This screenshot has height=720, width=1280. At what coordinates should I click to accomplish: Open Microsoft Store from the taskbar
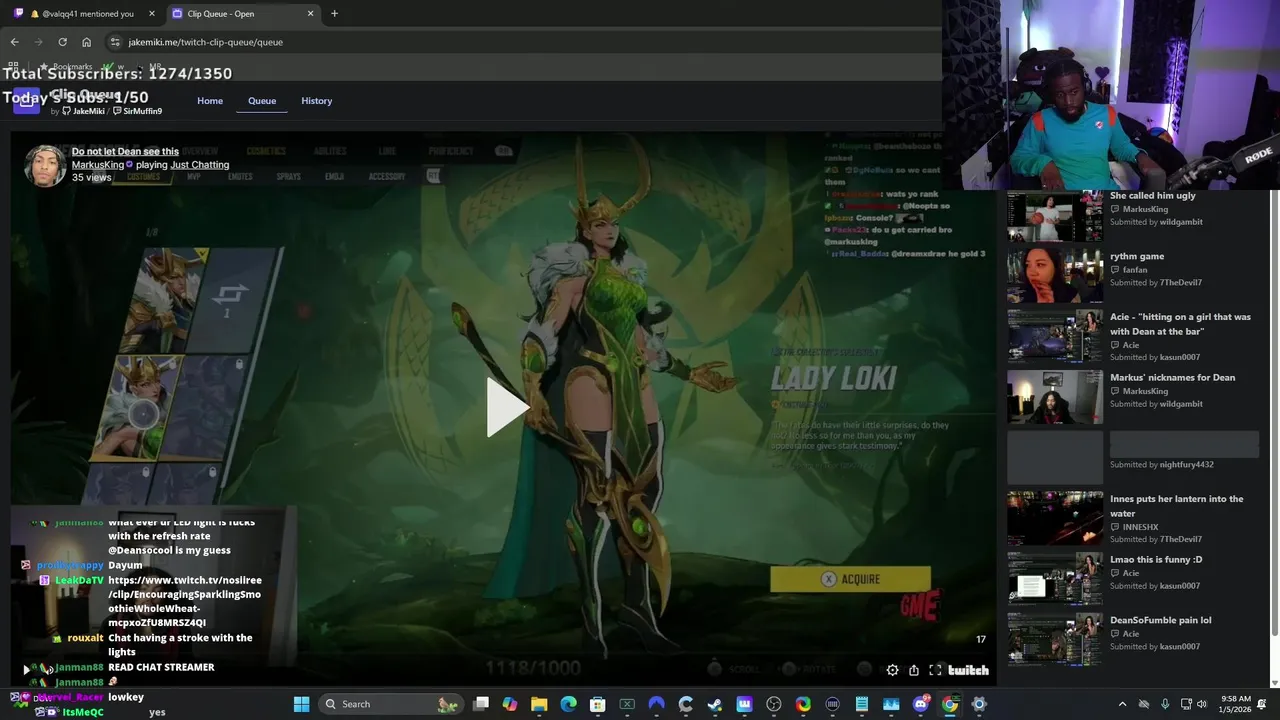click(597, 704)
